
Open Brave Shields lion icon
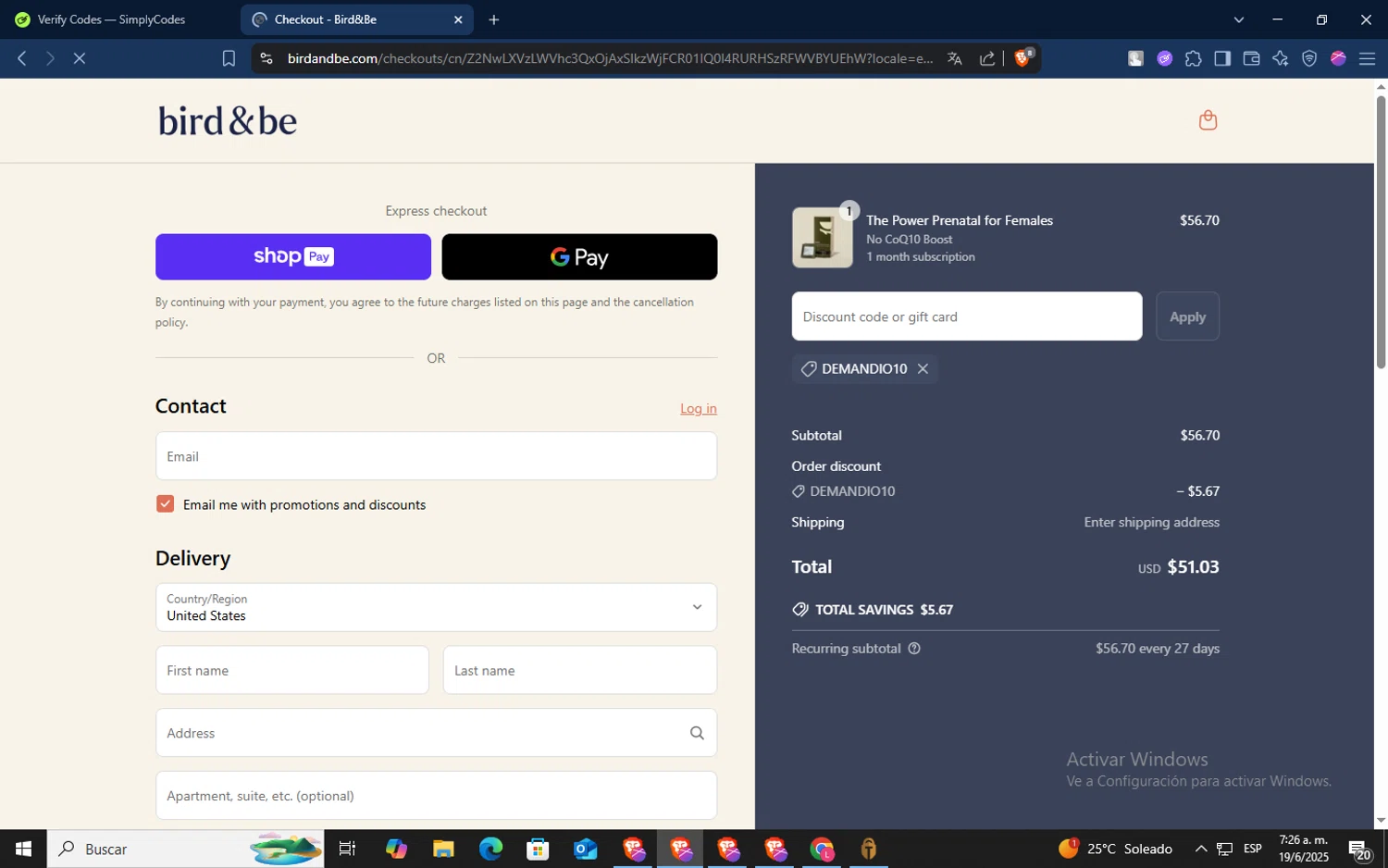coord(1023,58)
